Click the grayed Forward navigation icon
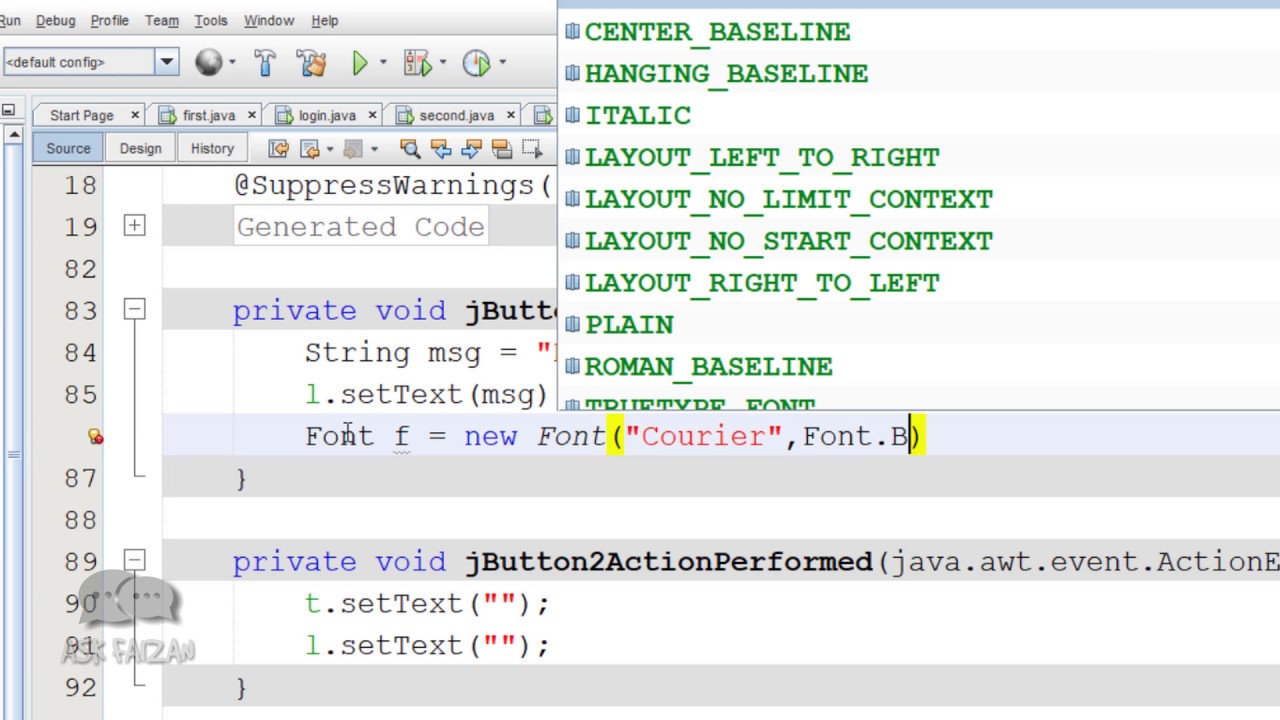The height and width of the screenshot is (720, 1280). click(x=353, y=149)
